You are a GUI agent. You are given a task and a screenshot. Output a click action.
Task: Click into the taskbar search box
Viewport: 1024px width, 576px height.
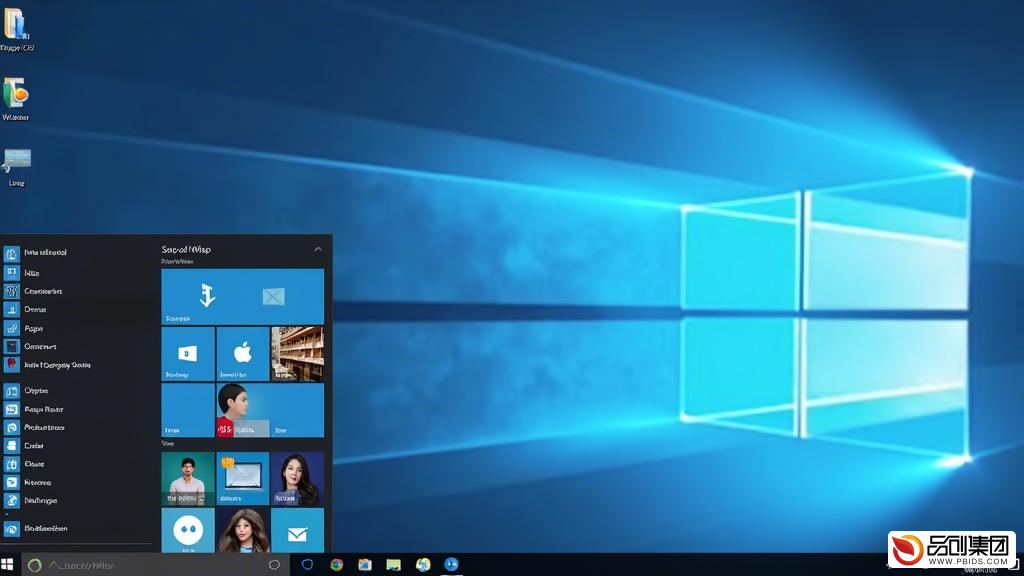tap(155, 565)
